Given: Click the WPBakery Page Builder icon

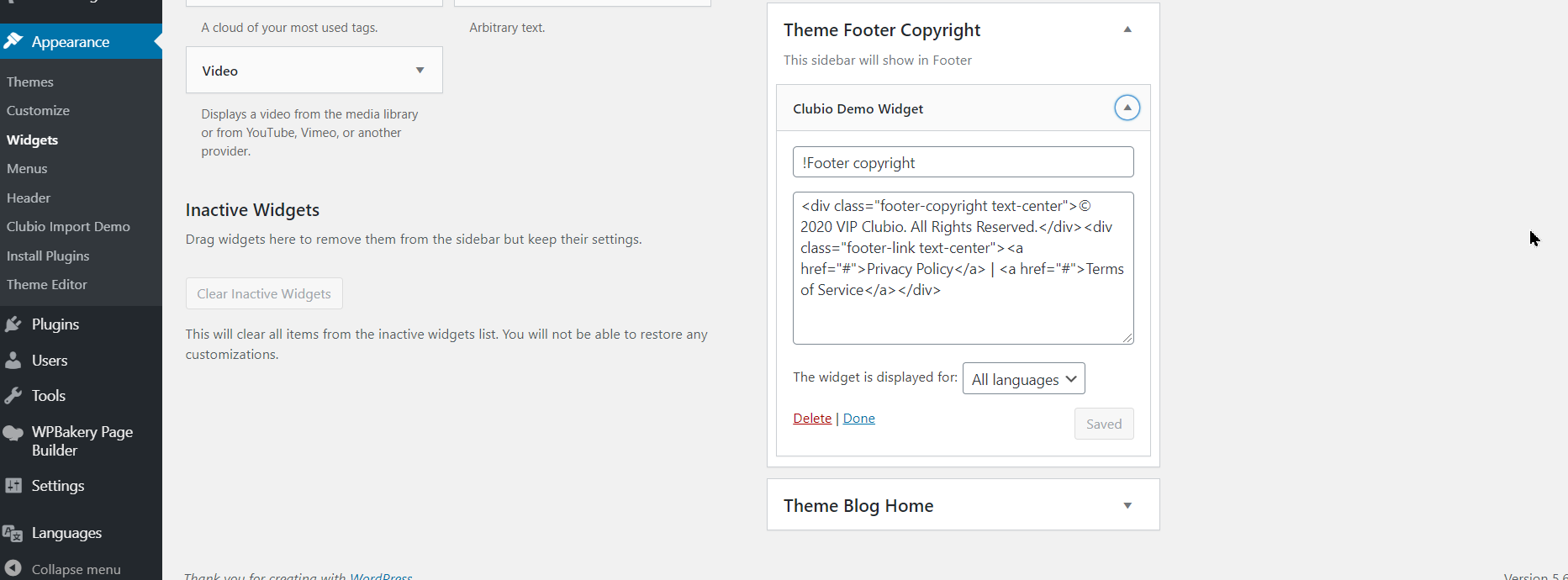Looking at the screenshot, I should click(x=13, y=433).
